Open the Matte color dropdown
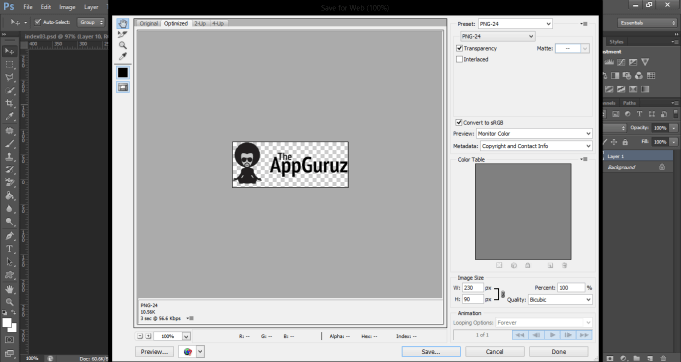The image size is (681, 362). point(572,49)
